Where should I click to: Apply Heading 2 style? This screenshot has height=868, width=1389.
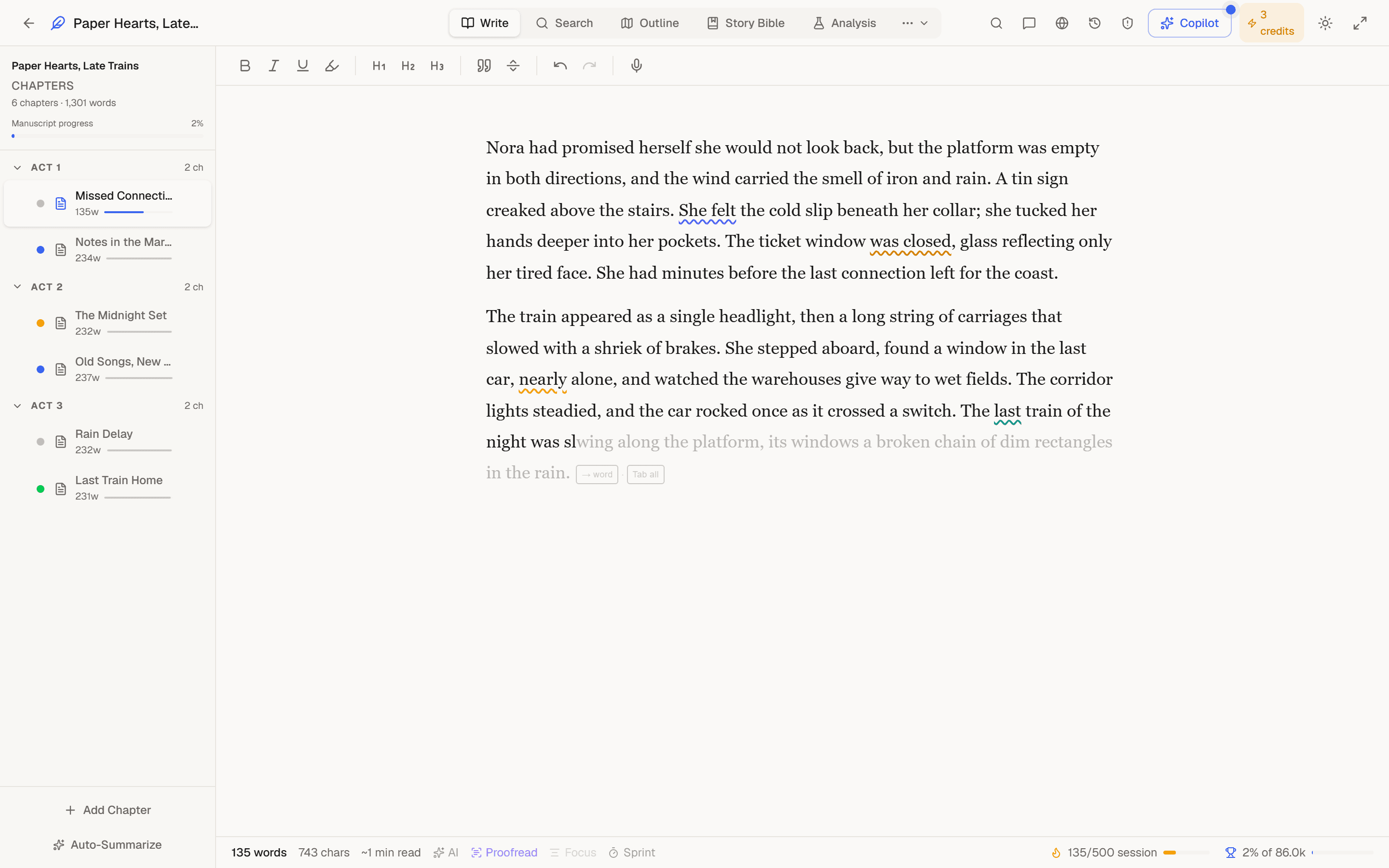(x=408, y=66)
